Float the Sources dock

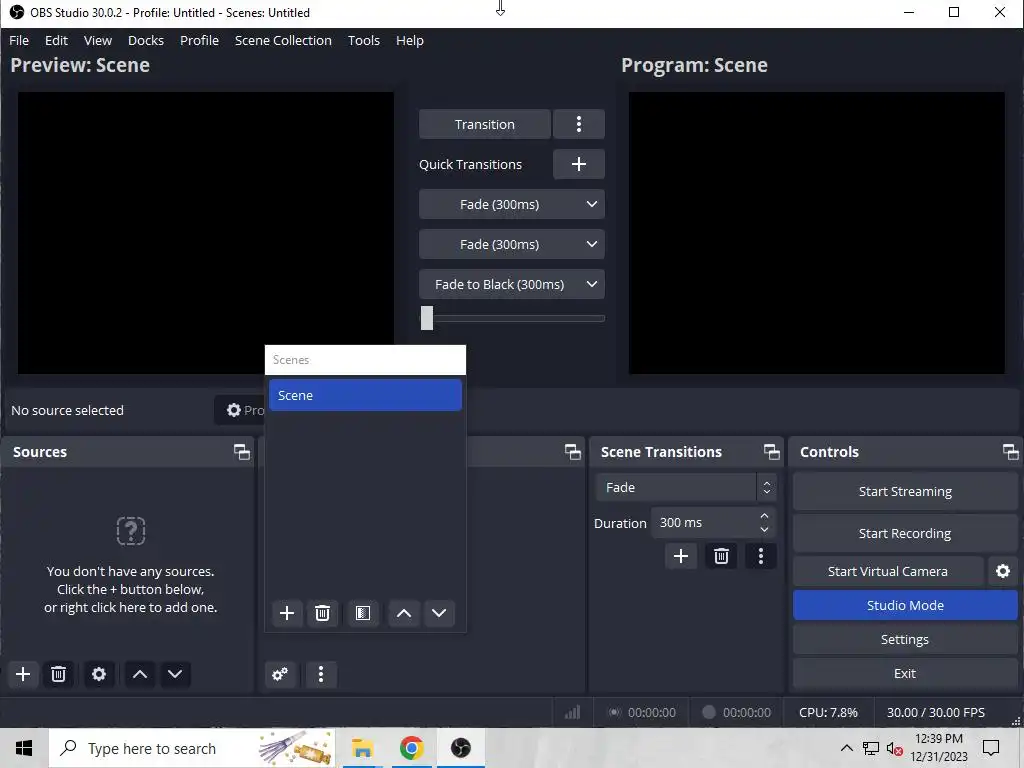click(x=242, y=452)
